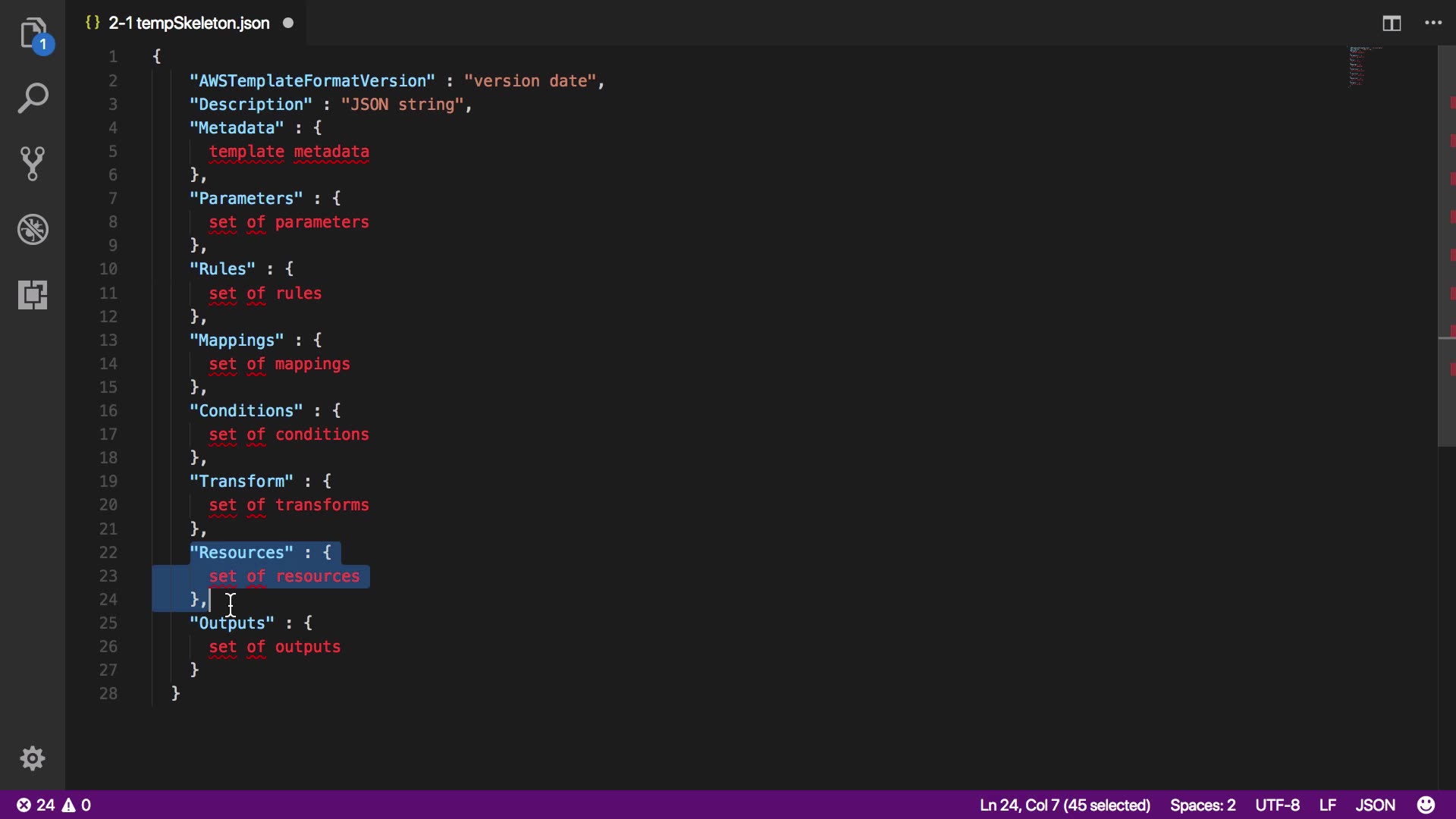Open the Source Control view
This screenshot has height=819, width=1456.
(x=33, y=164)
